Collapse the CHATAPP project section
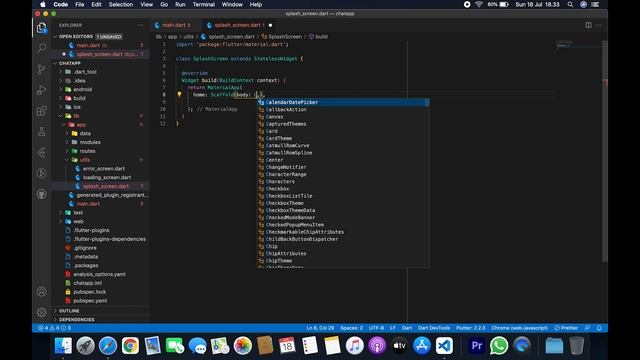 coord(70,63)
